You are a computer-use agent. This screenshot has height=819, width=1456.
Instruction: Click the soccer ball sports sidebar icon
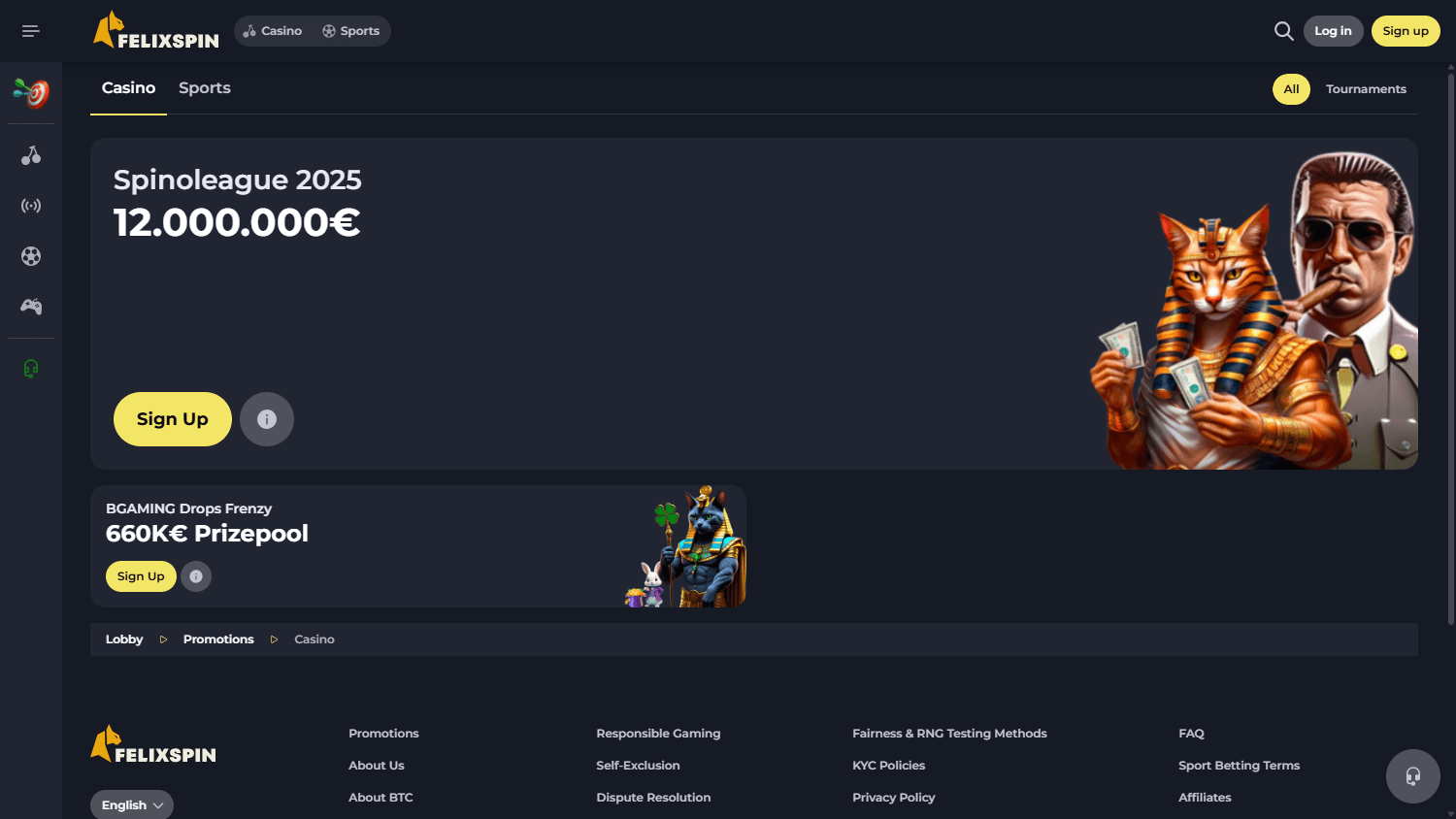pyautogui.click(x=31, y=256)
